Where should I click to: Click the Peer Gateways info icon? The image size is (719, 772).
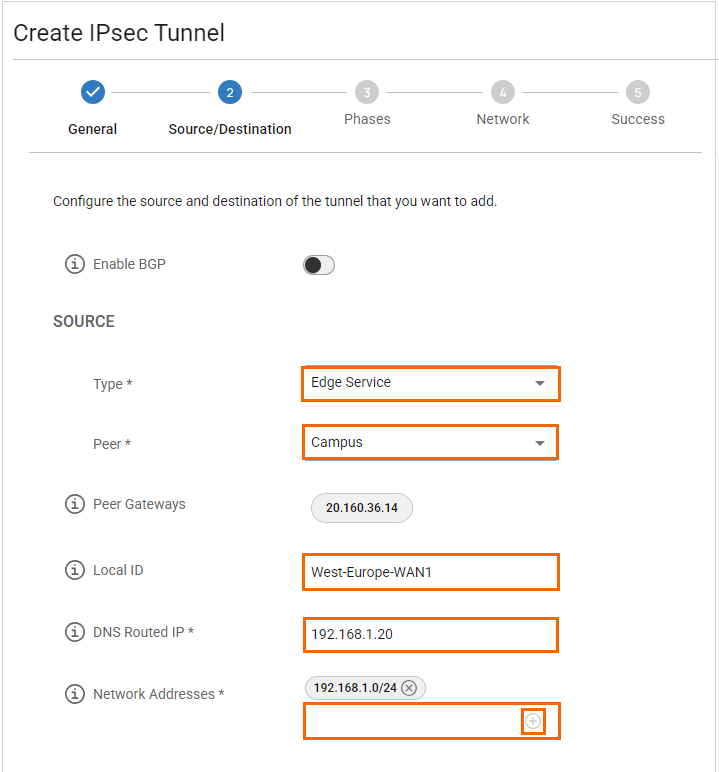74,504
